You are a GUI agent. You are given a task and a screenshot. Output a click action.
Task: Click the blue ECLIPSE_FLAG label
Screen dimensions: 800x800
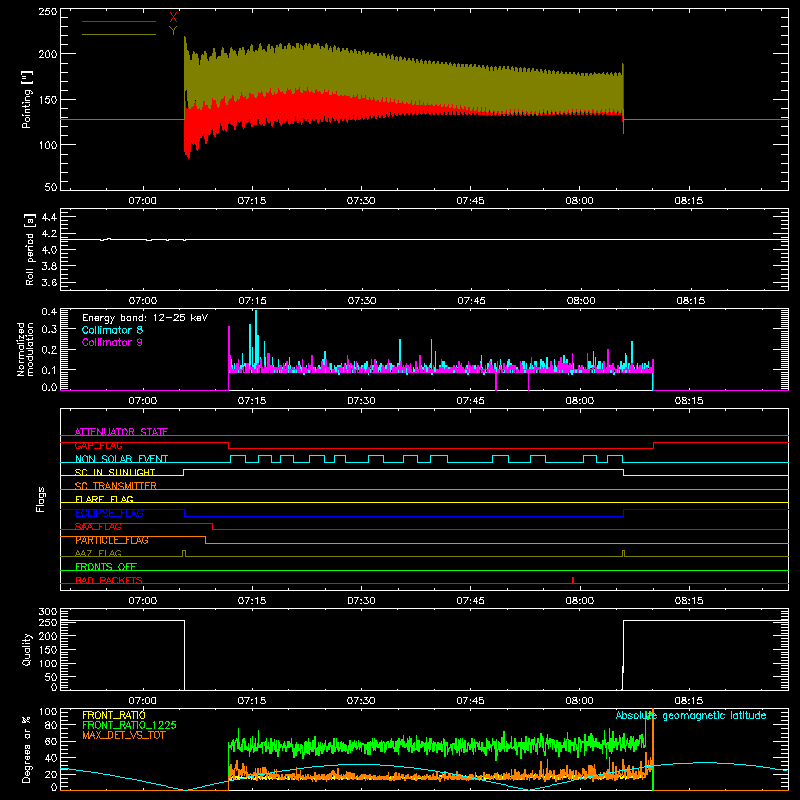(x=109, y=513)
